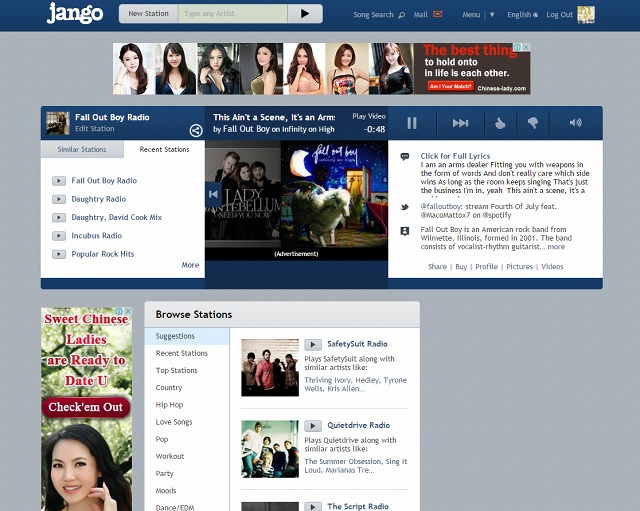Select Moods category
The width and height of the screenshot is (640, 511).
(x=166, y=491)
